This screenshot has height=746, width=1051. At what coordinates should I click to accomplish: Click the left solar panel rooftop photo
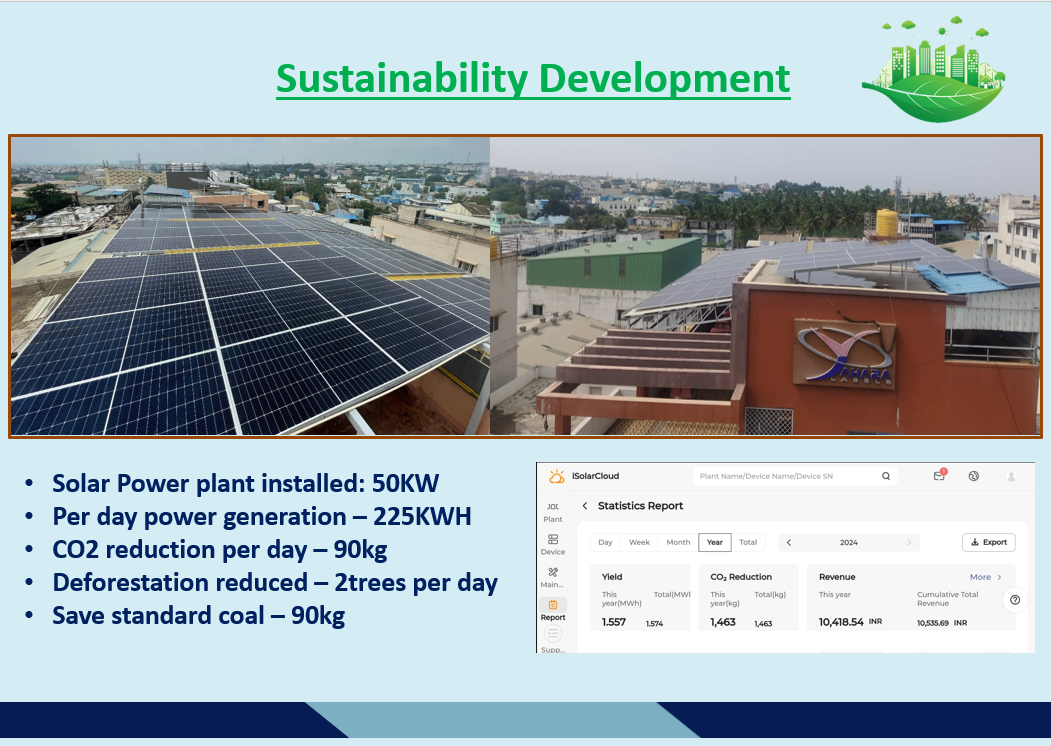pos(250,286)
